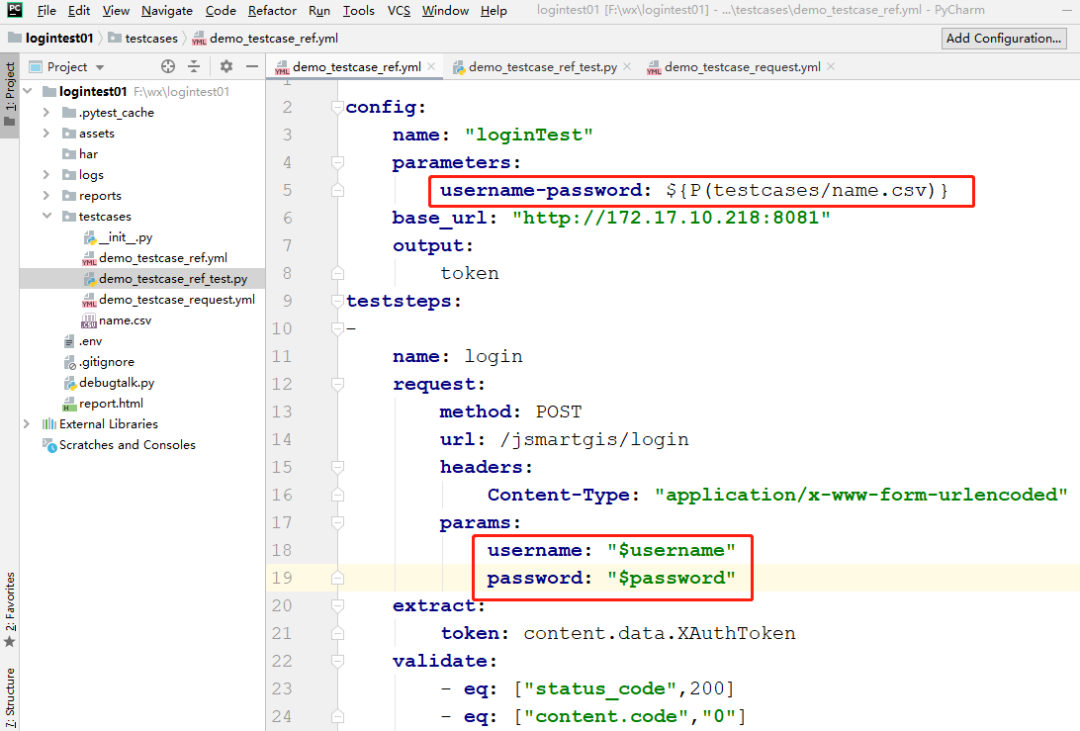Fold the request block at line 12
Screen dimensions: 1080x731
pyautogui.click(x=337, y=384)
